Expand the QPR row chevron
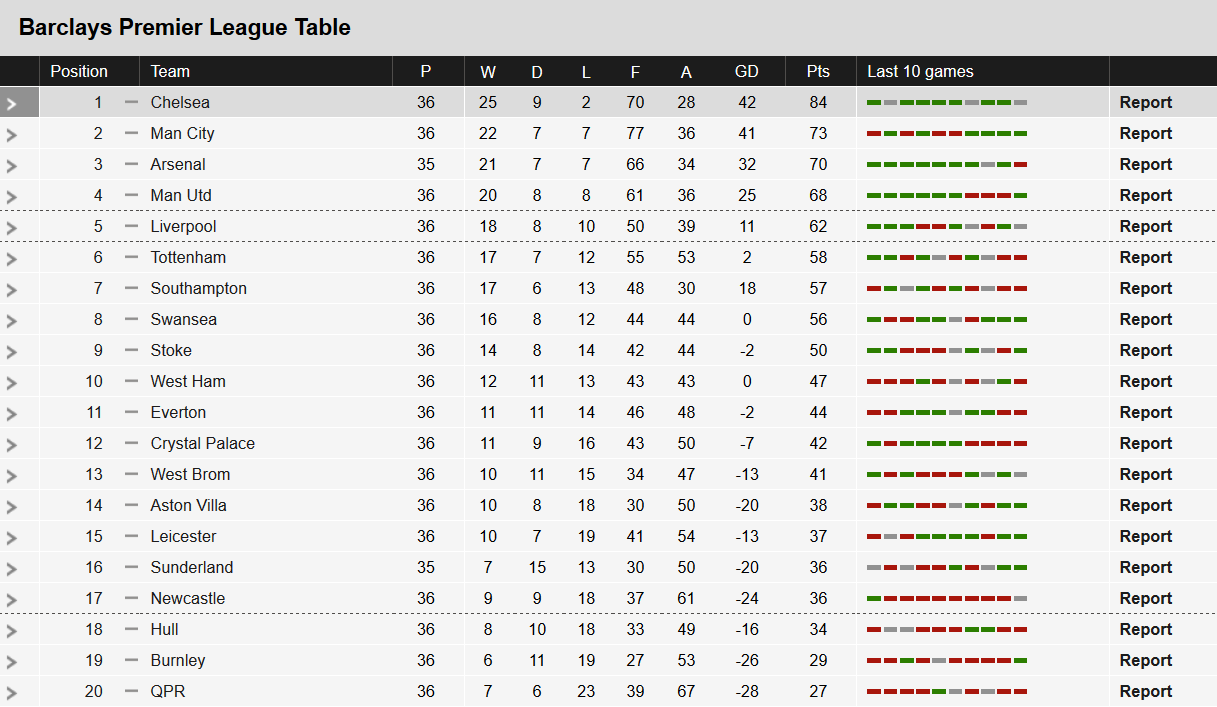The height and width of the screenshot is (707, 1217). [12, 692]
